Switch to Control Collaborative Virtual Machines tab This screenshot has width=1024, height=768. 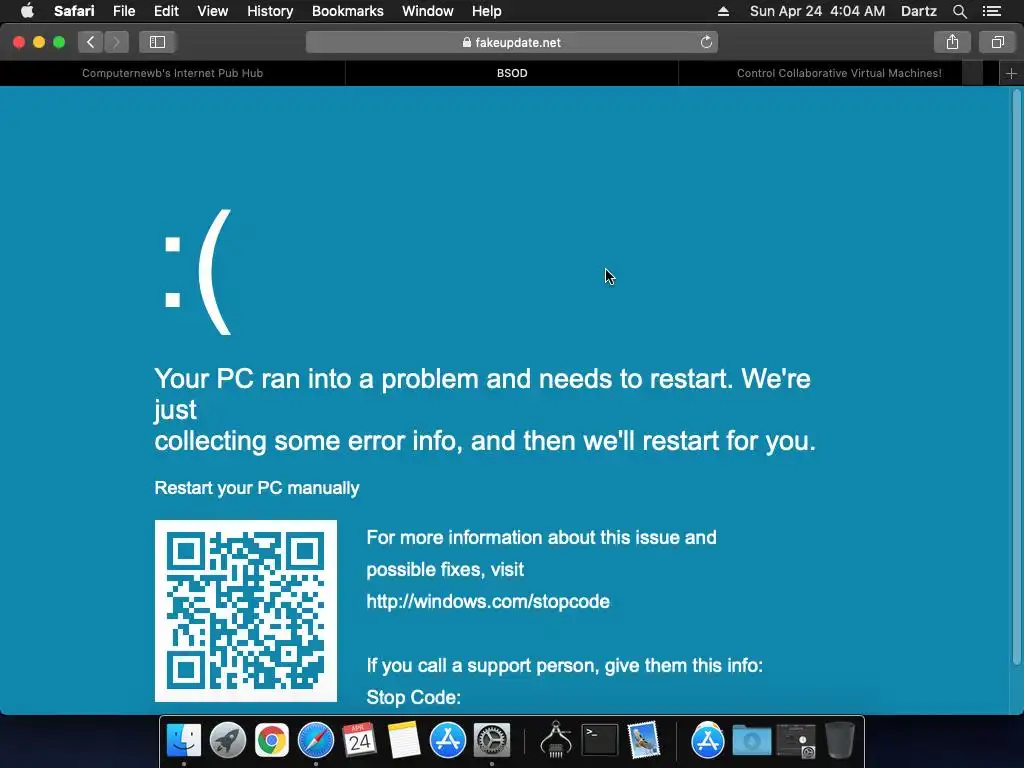(x=839, y=73)
